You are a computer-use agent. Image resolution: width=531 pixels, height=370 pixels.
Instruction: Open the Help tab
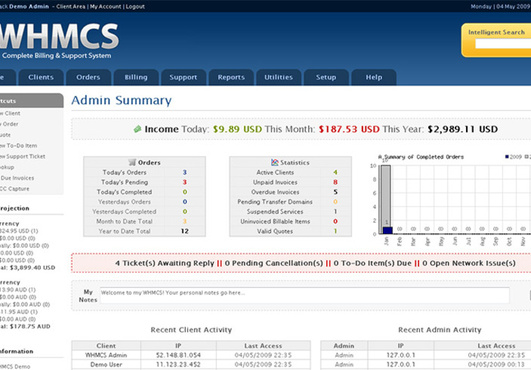pos(374,77)
